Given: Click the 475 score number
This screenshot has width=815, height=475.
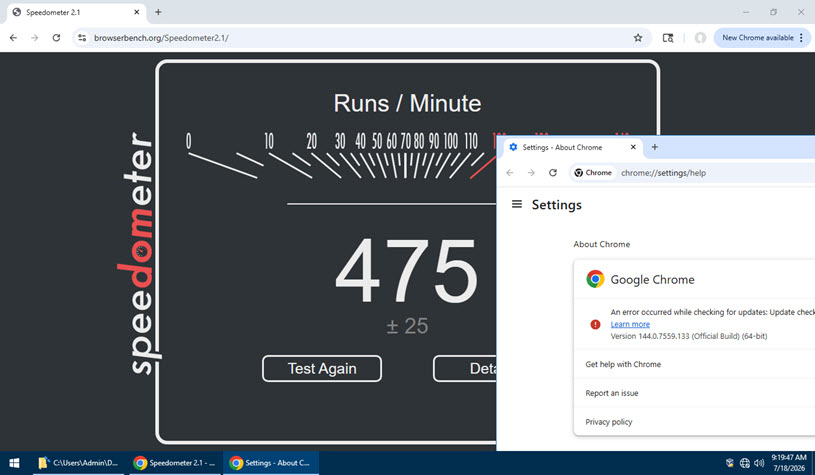Looking at the screenshot, I should click(x=406, y=271).
